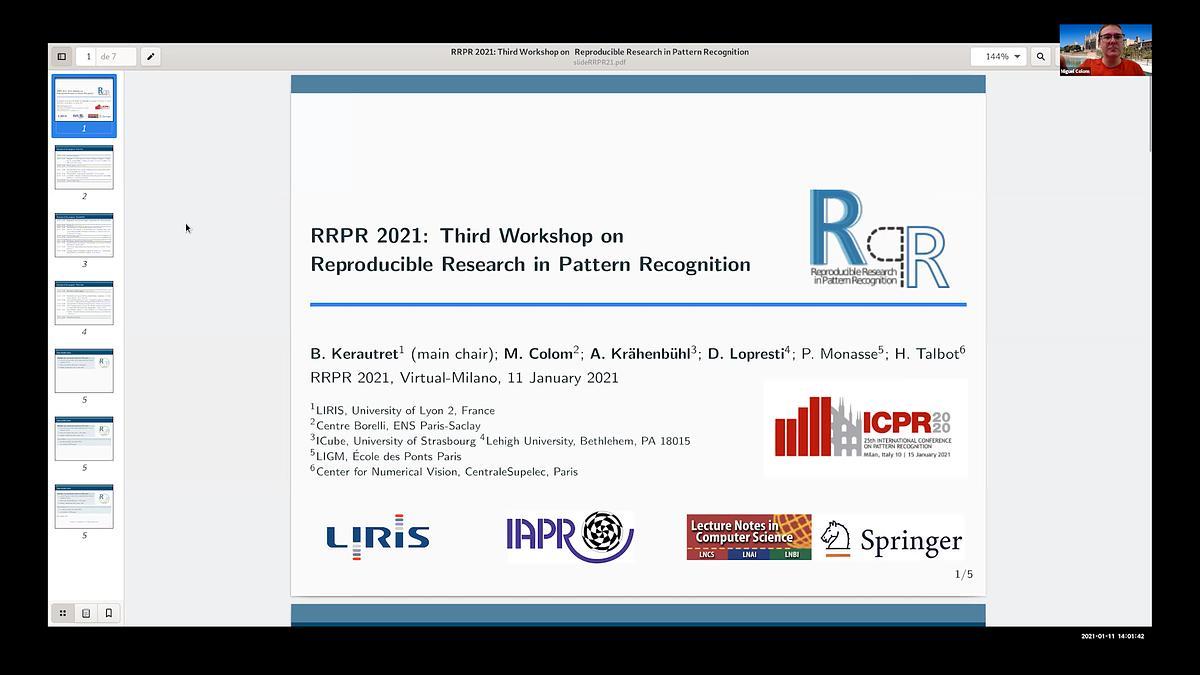Toggle the sidebar panel button

(x=61, y=57)
